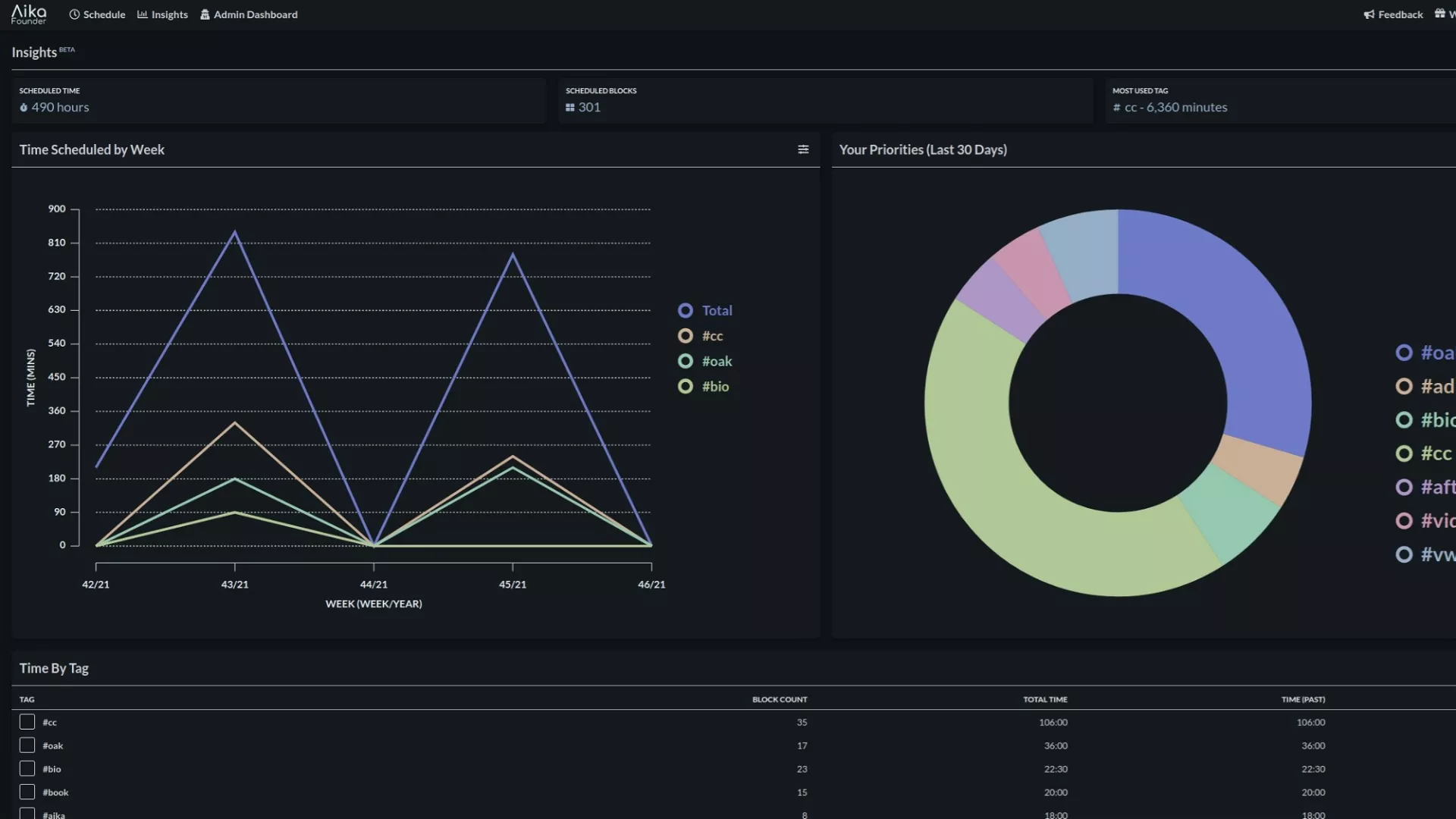Open chart filter settings icon
1456x819 pixels.
coord(803,149)
